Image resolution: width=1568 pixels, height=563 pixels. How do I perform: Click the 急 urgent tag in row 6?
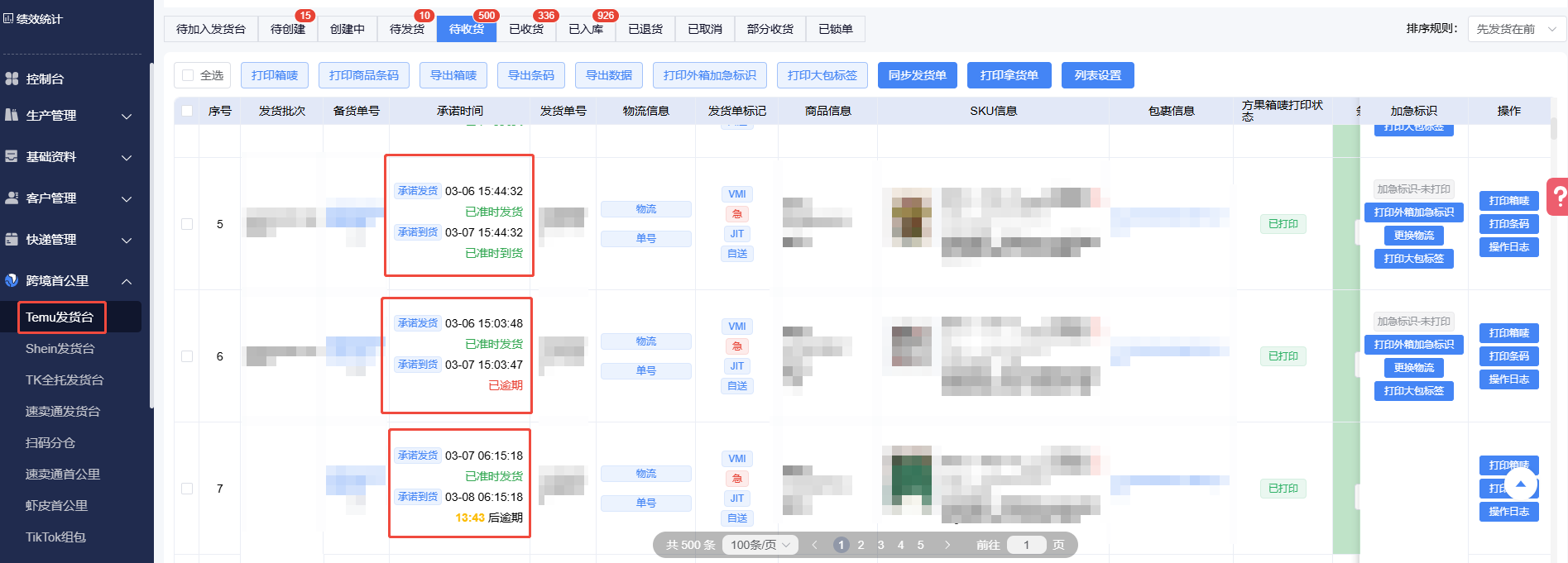pos(736,346)
